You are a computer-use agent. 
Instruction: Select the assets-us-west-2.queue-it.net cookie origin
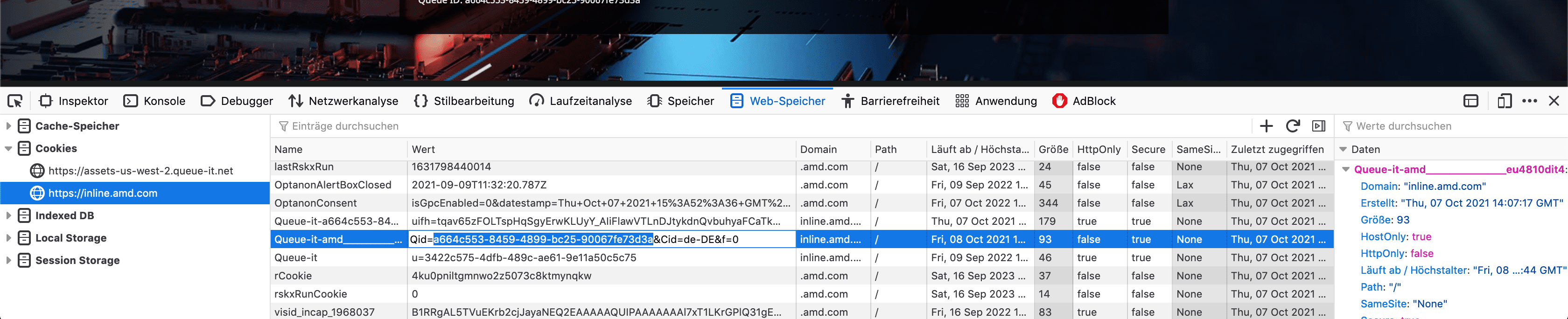coord(140,171)
